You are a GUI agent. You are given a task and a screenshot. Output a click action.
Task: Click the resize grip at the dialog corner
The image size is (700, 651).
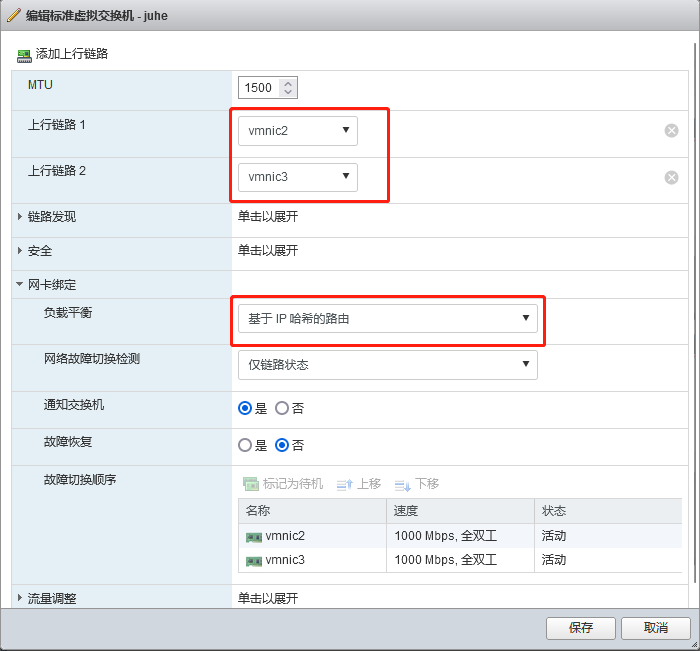[x=694, y=645]
